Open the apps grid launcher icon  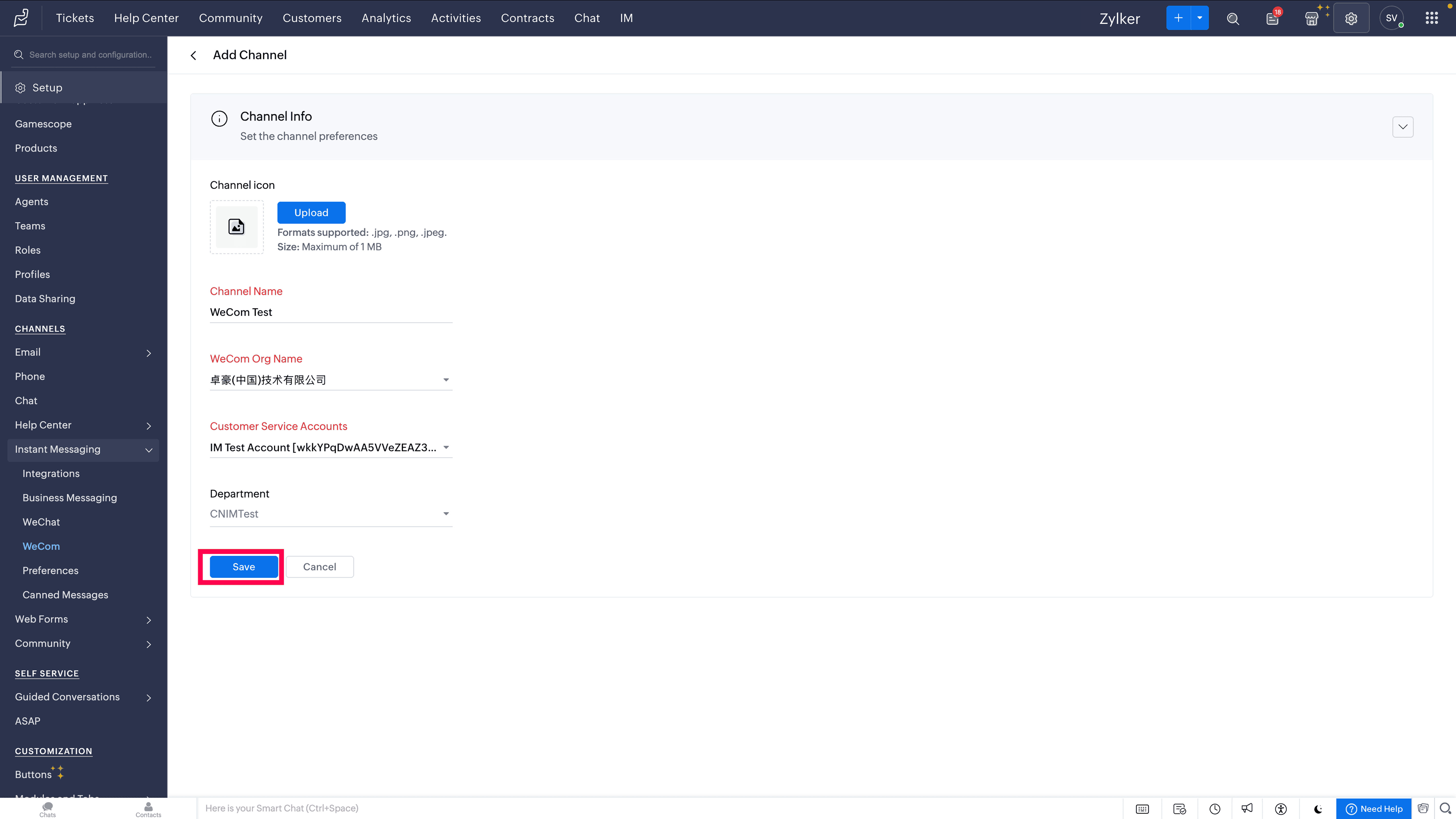click(x=1431, y=18)
